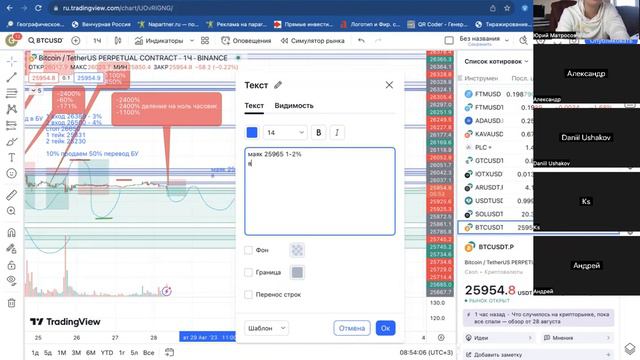Open the patterns drawing tool
The image size is (640, 360).
pos(11,109)
